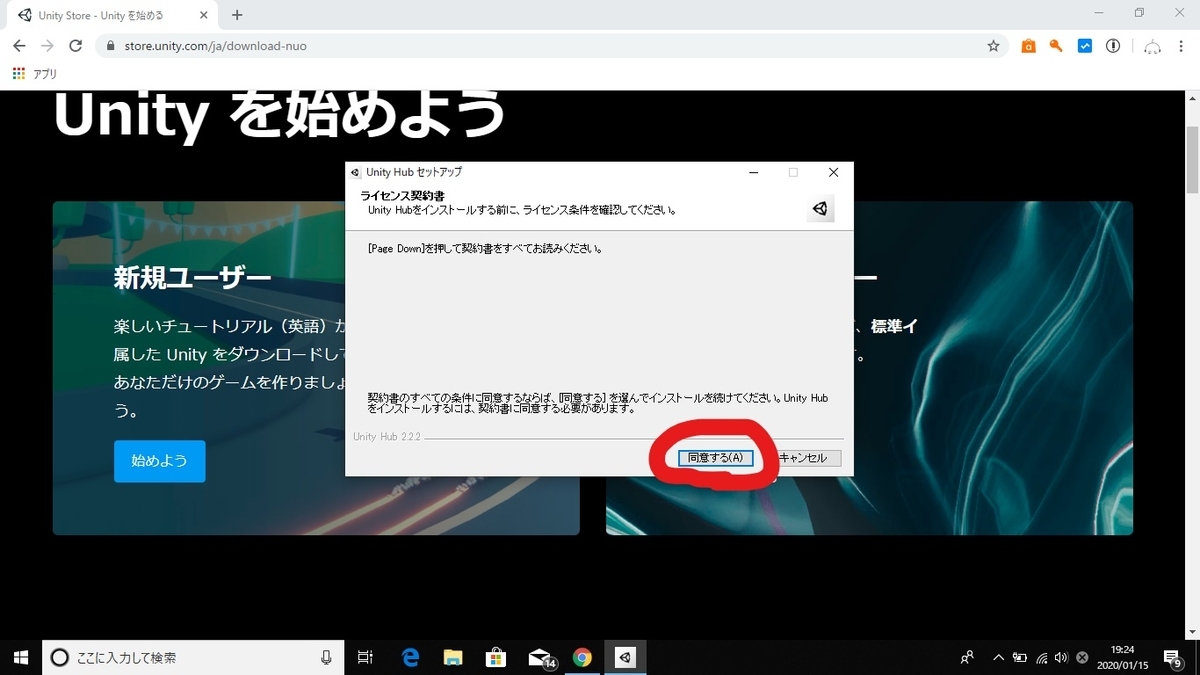
Task: Go back to the previous page in Chrome
Action: click(x=19, y=46)
